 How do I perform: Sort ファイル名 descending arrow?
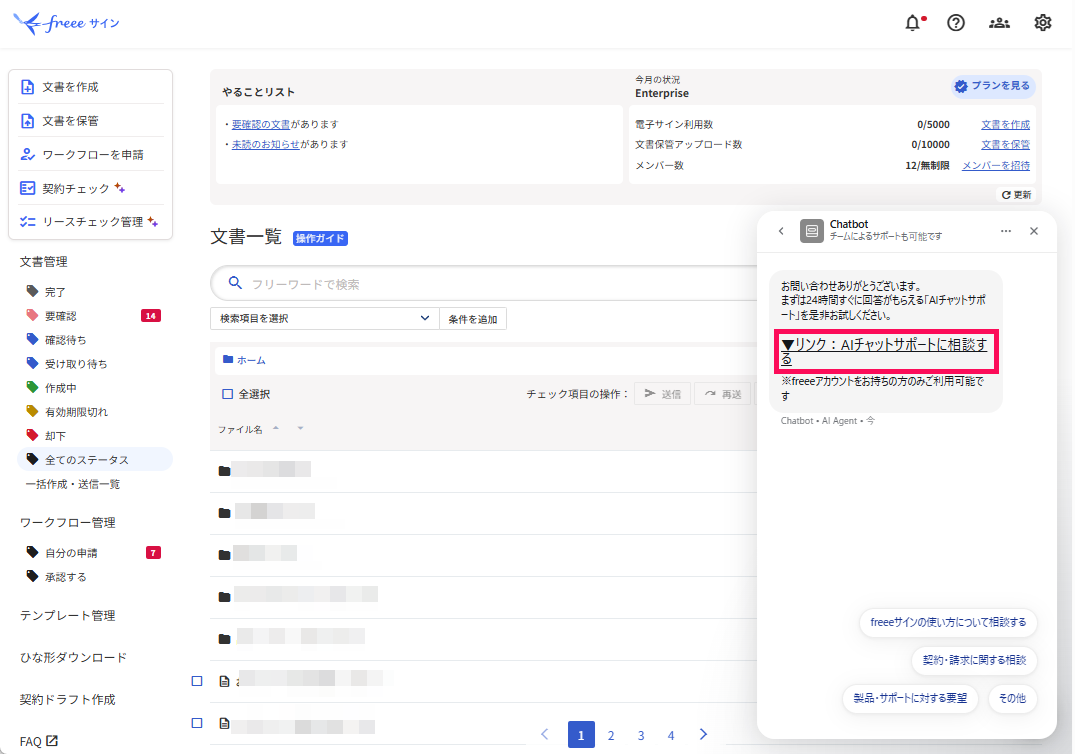point(300,428)
